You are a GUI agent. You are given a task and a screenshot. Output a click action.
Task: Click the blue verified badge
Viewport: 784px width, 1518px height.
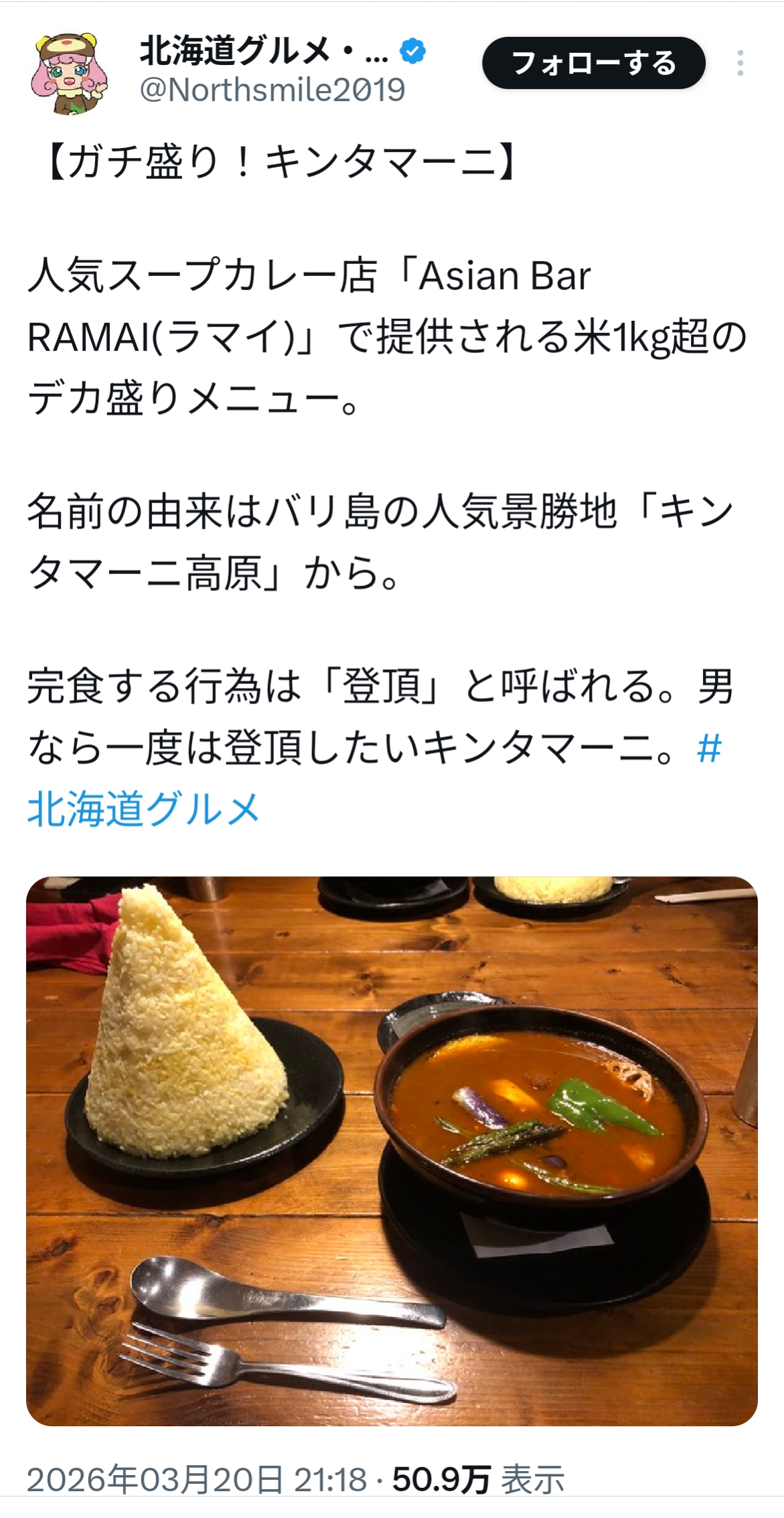click(x=412, y=51)
